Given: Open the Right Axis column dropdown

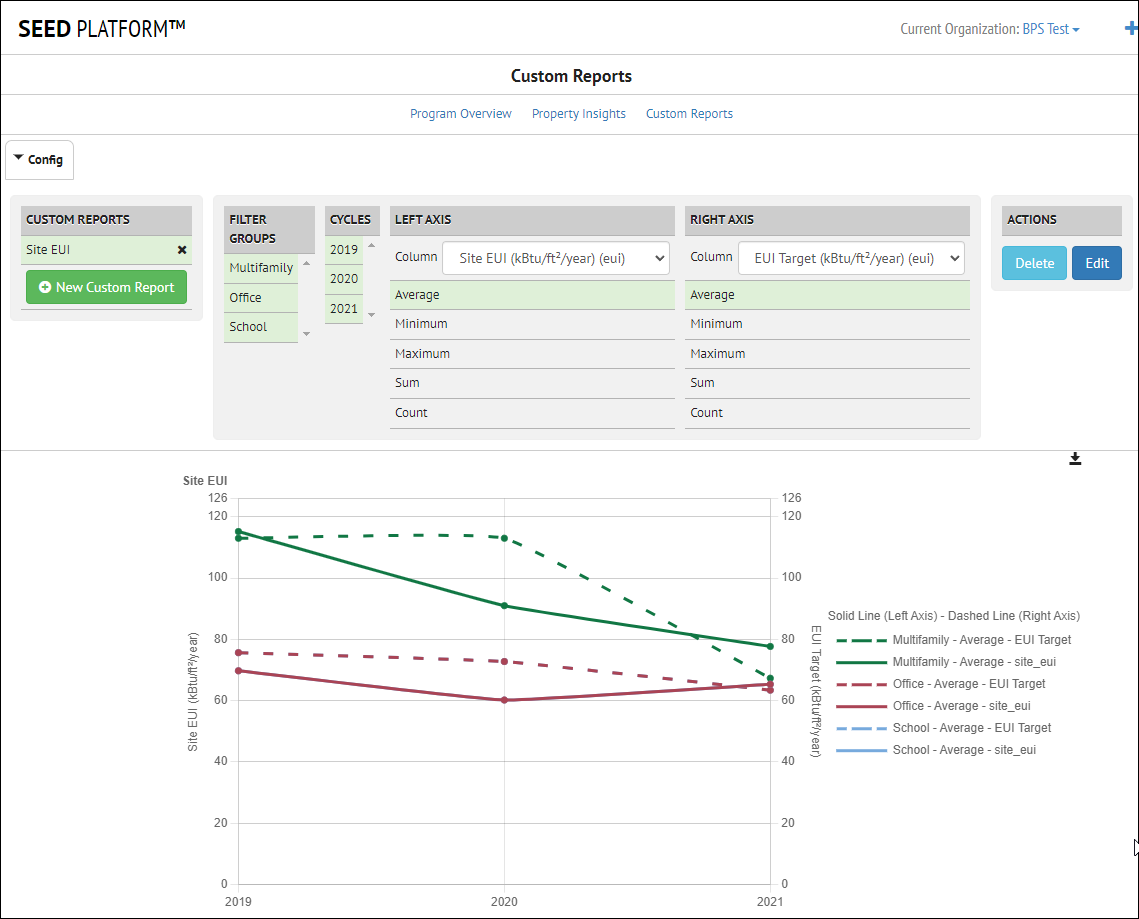Looking at the screenshot, I should [850, 257].
